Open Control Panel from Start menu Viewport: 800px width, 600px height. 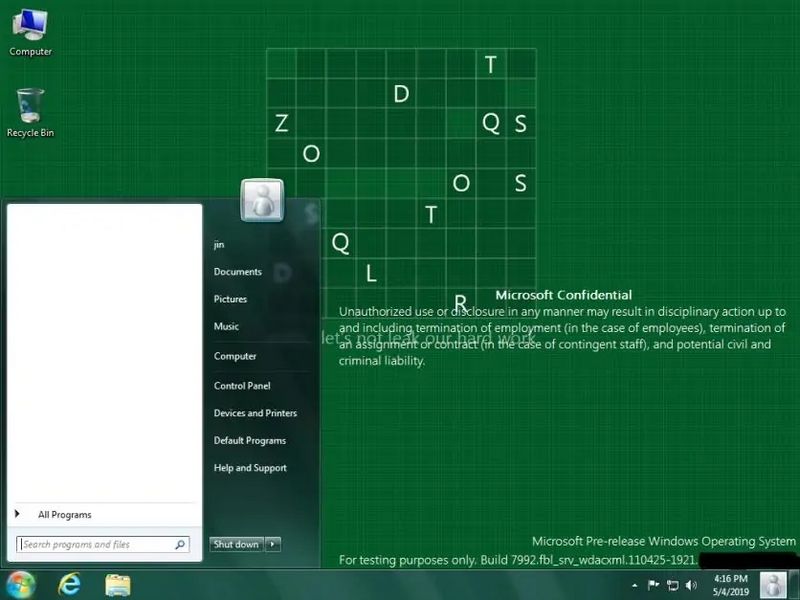[242, 386]
